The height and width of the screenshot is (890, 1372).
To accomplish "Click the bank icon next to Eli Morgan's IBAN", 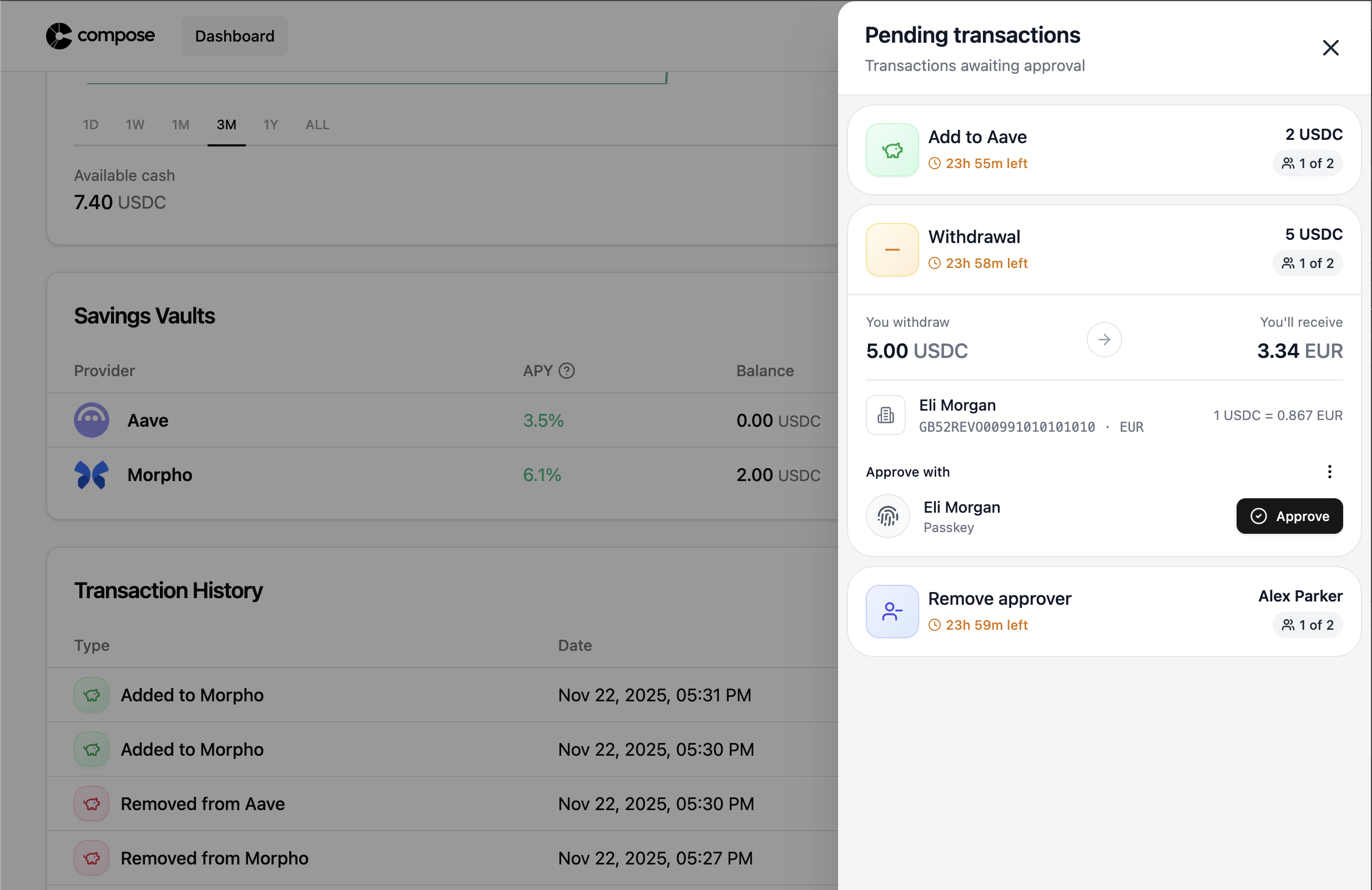I will [885, 414].
